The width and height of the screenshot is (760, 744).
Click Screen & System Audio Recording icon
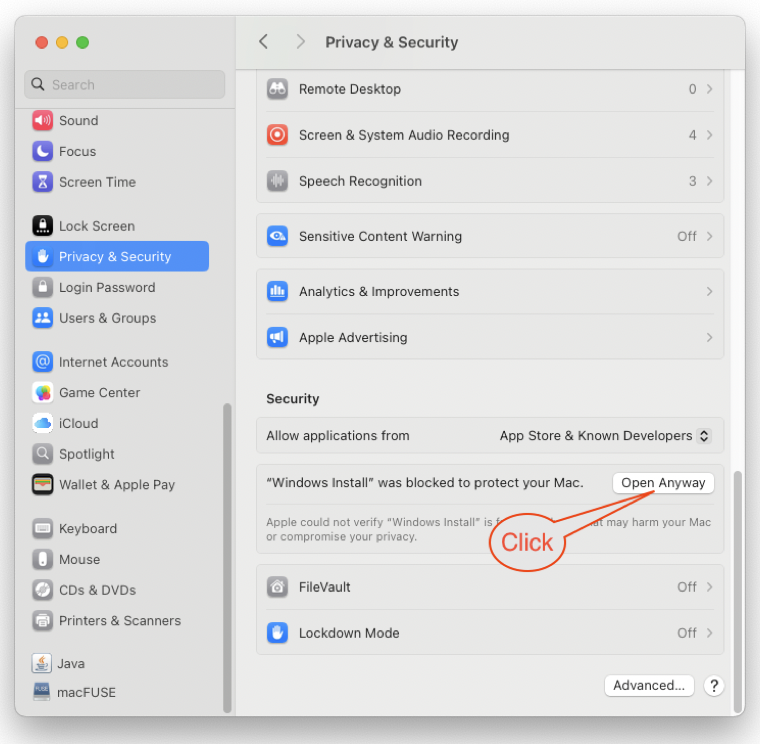pos(277,135)
